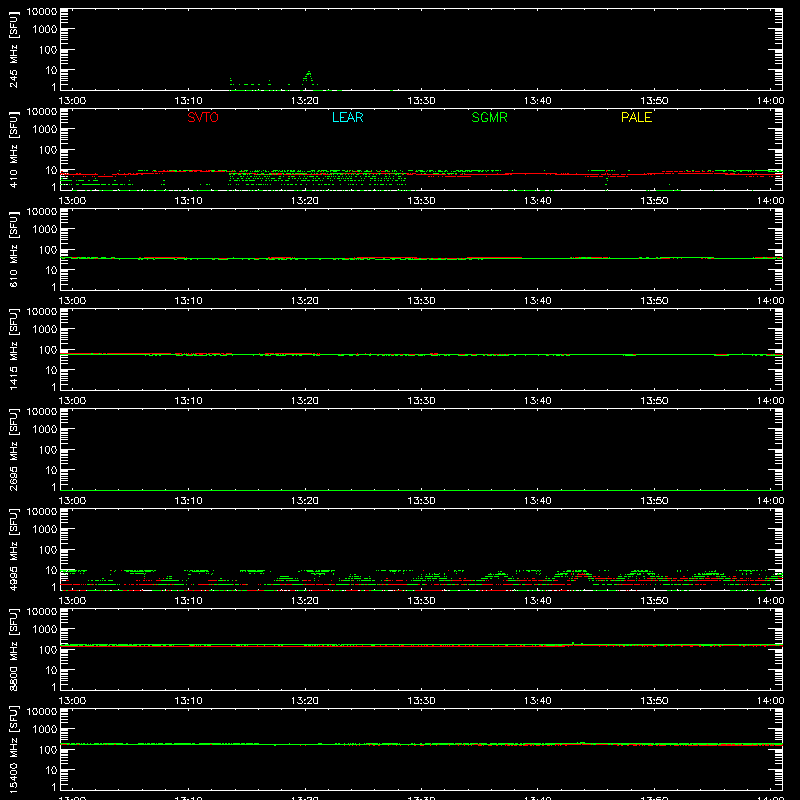Select the 2695 MHz [SFU] axis title
This screenshot has height=800, width=800.
(13, 449)
